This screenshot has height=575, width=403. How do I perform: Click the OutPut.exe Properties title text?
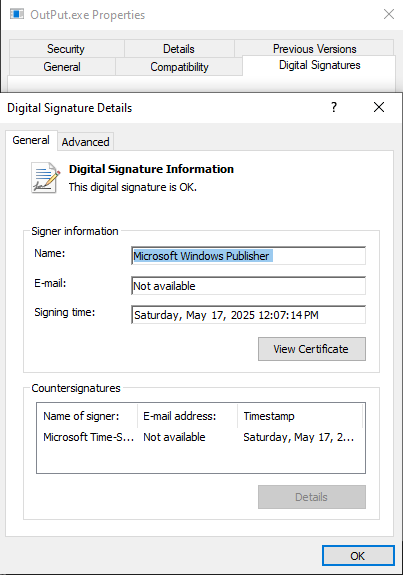tap(88, 15)
